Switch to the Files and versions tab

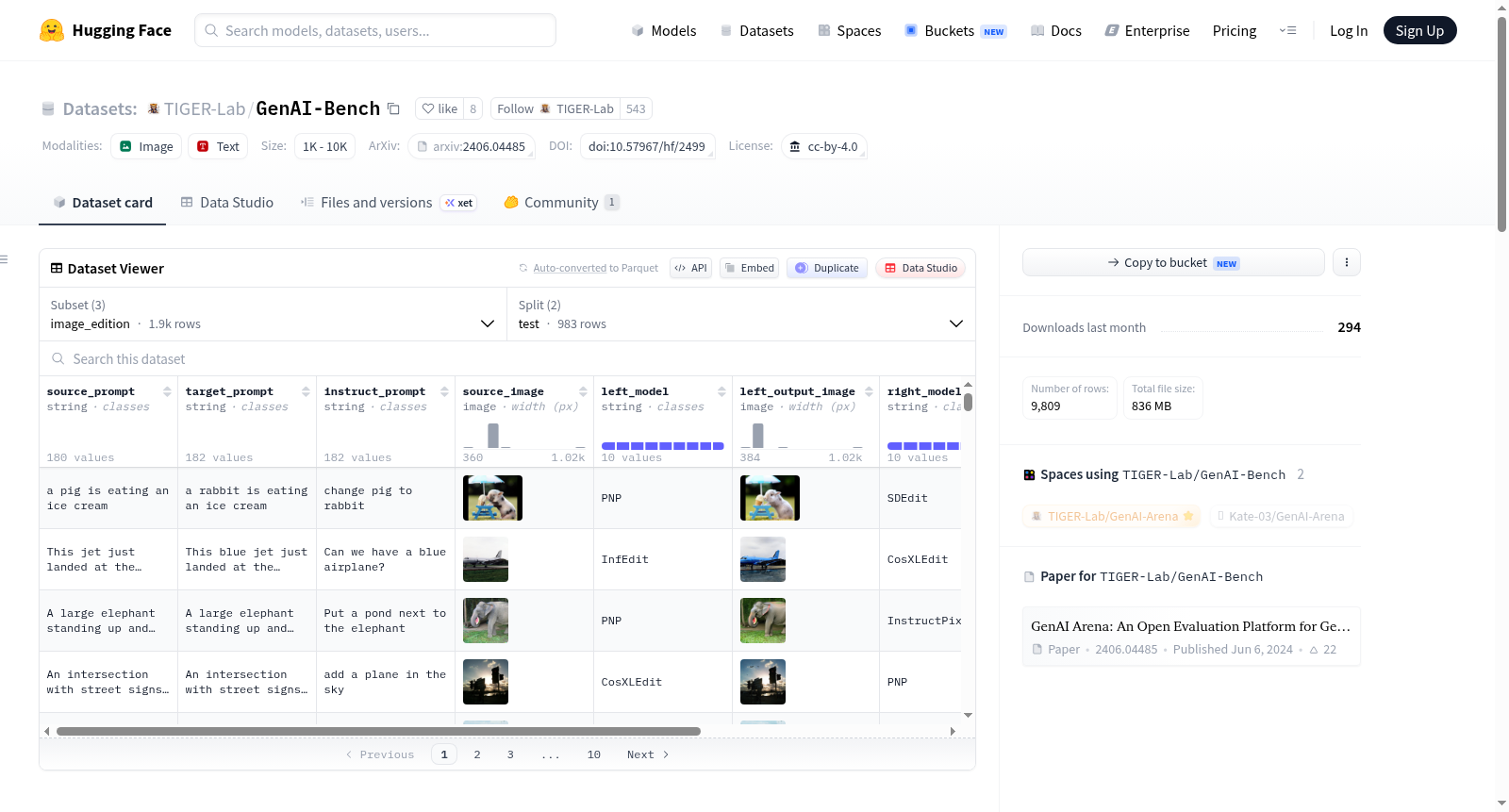click(x=388, y=202)
